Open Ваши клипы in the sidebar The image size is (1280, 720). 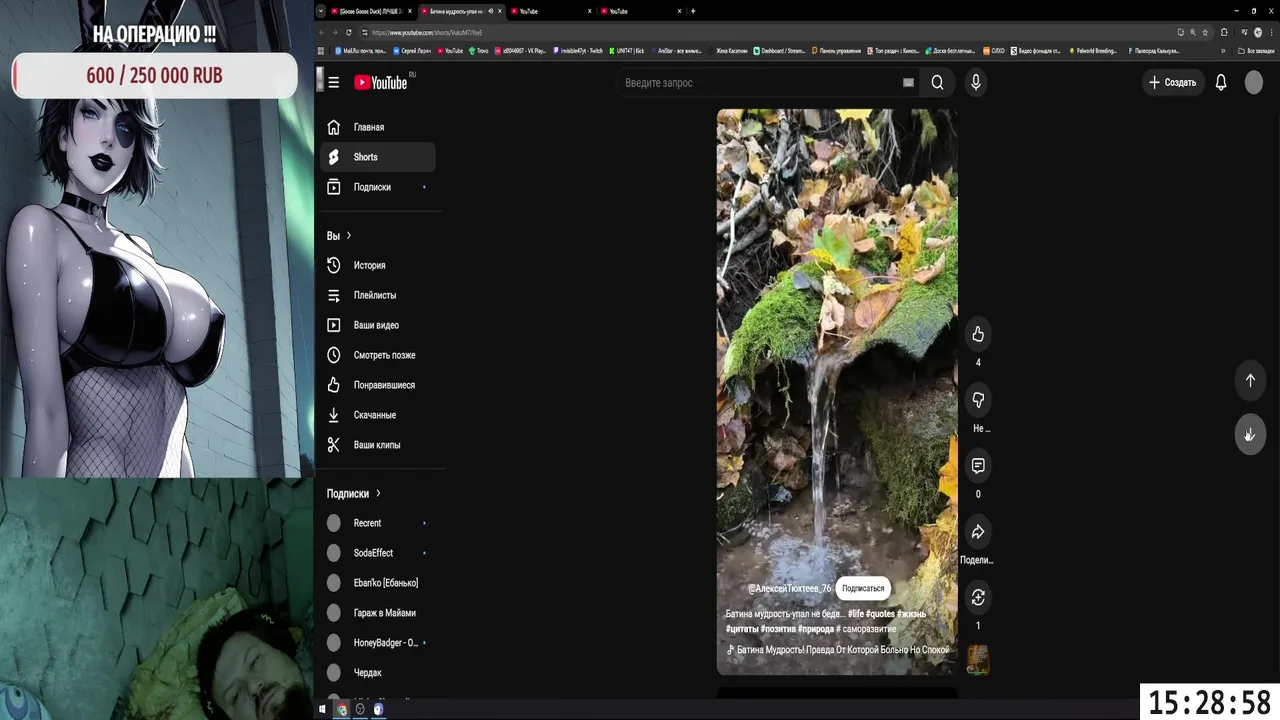[x=378, y=445]
